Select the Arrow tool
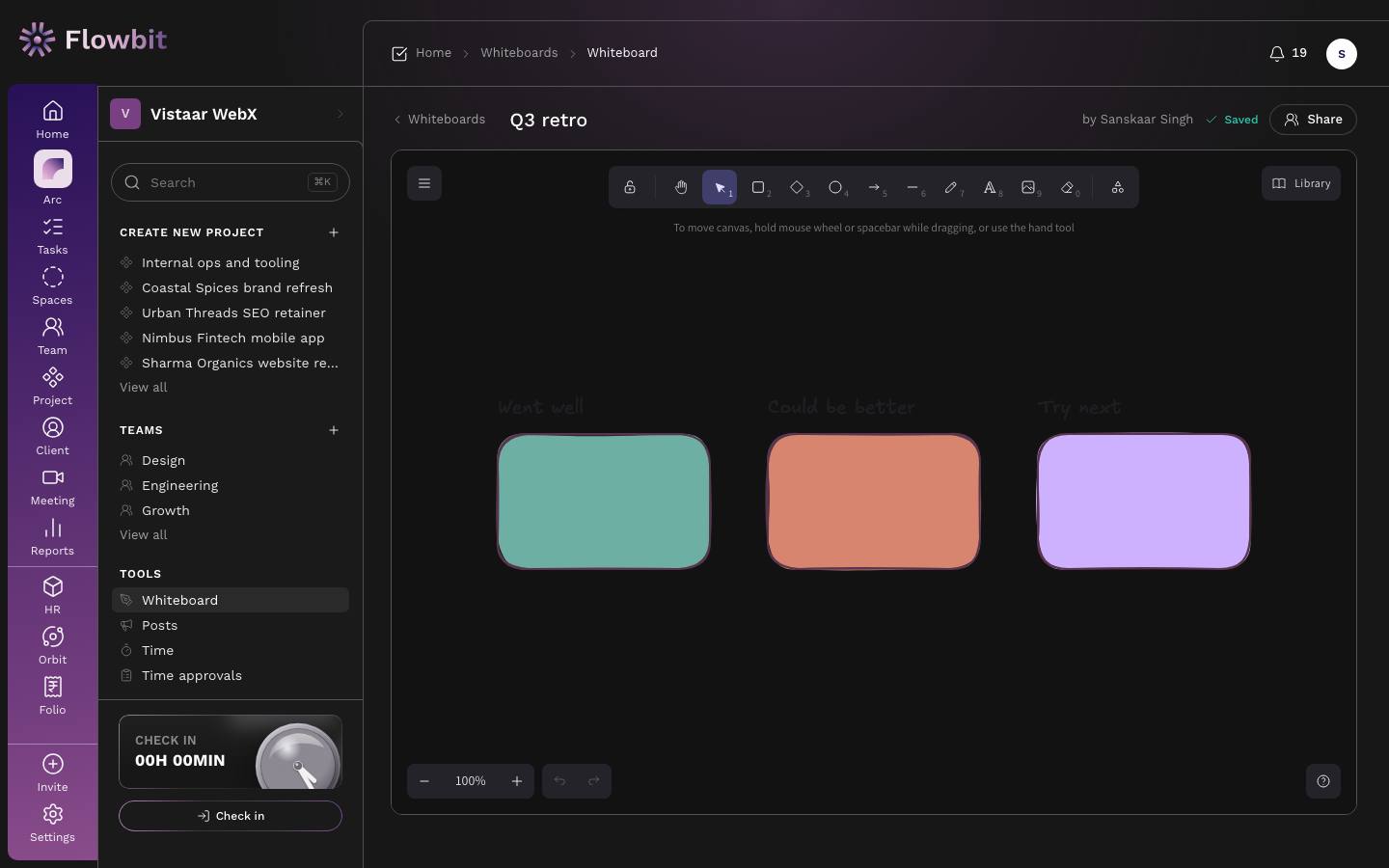The image size is (1389, 868). [x=874, y=187]
